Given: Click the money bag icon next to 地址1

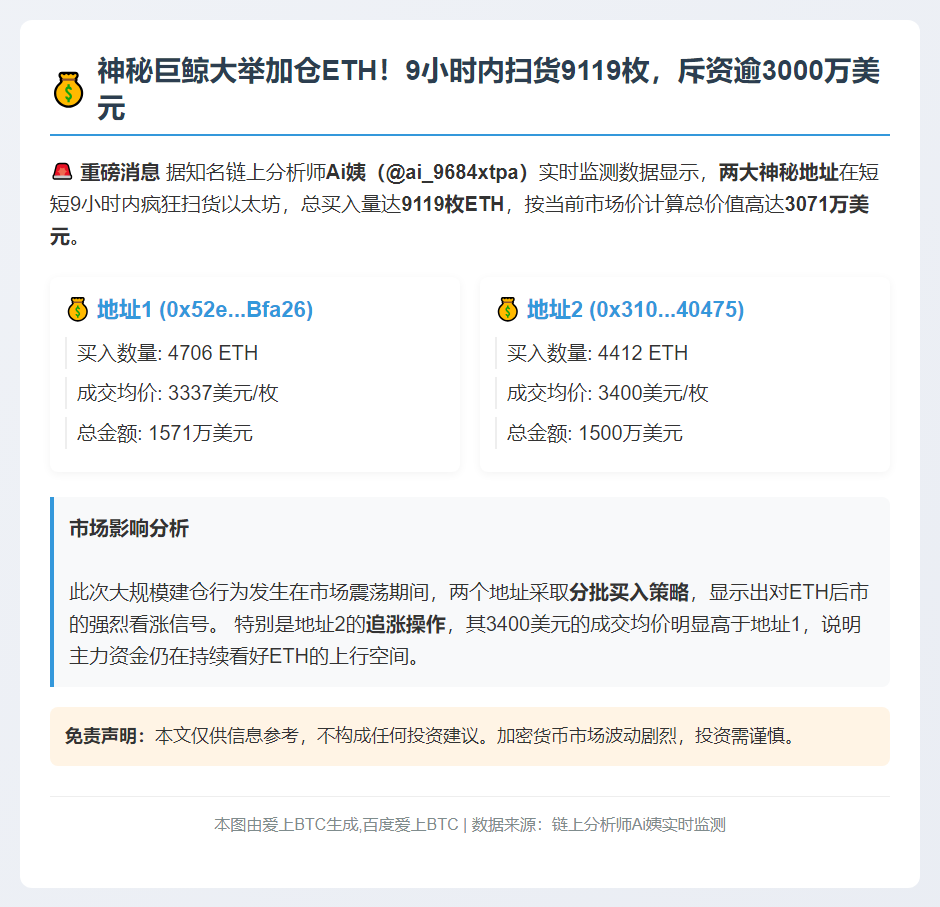Looking at the screenshot, I should tap(78, 309).
